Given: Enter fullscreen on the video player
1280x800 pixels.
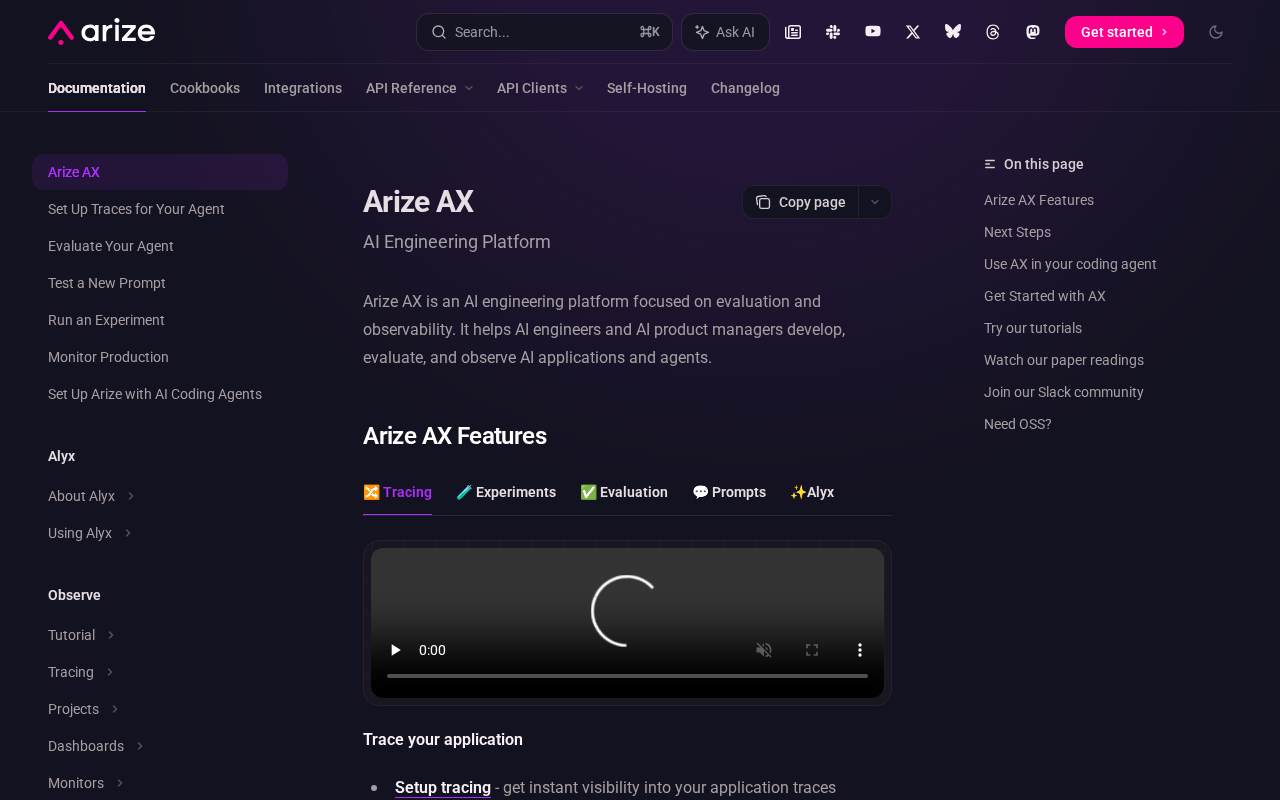Looking at the screenshot, I should click(x=812, y=650).
